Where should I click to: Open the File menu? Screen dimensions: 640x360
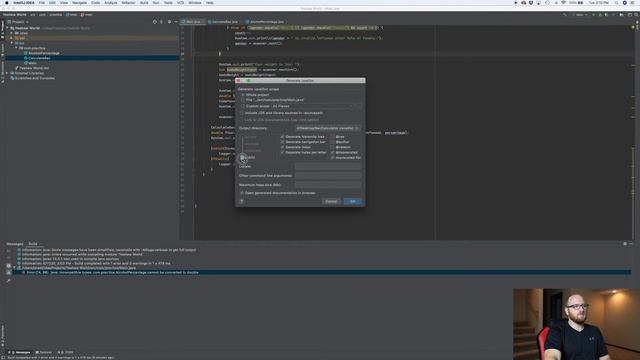(x=42, y=3)
